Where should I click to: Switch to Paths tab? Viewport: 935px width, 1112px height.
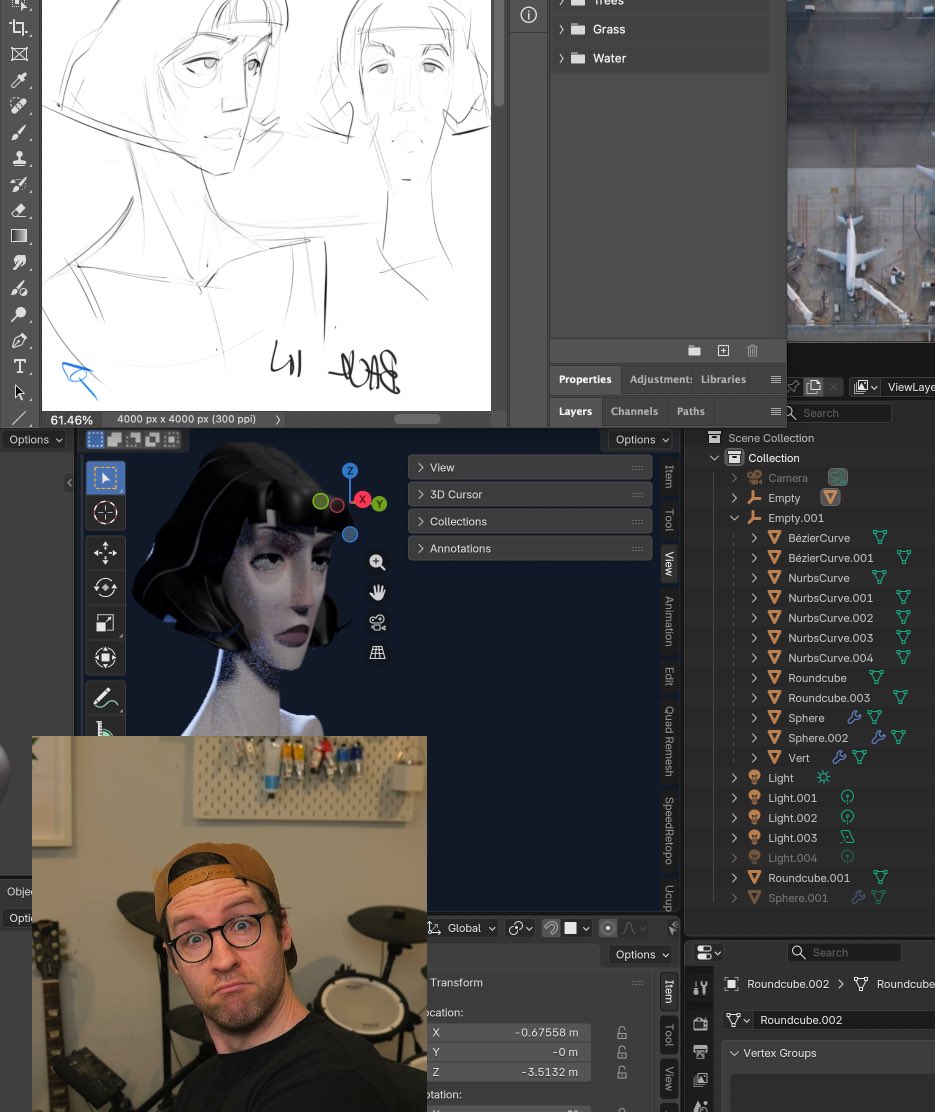pyautogui.click(x=690, y=411)
